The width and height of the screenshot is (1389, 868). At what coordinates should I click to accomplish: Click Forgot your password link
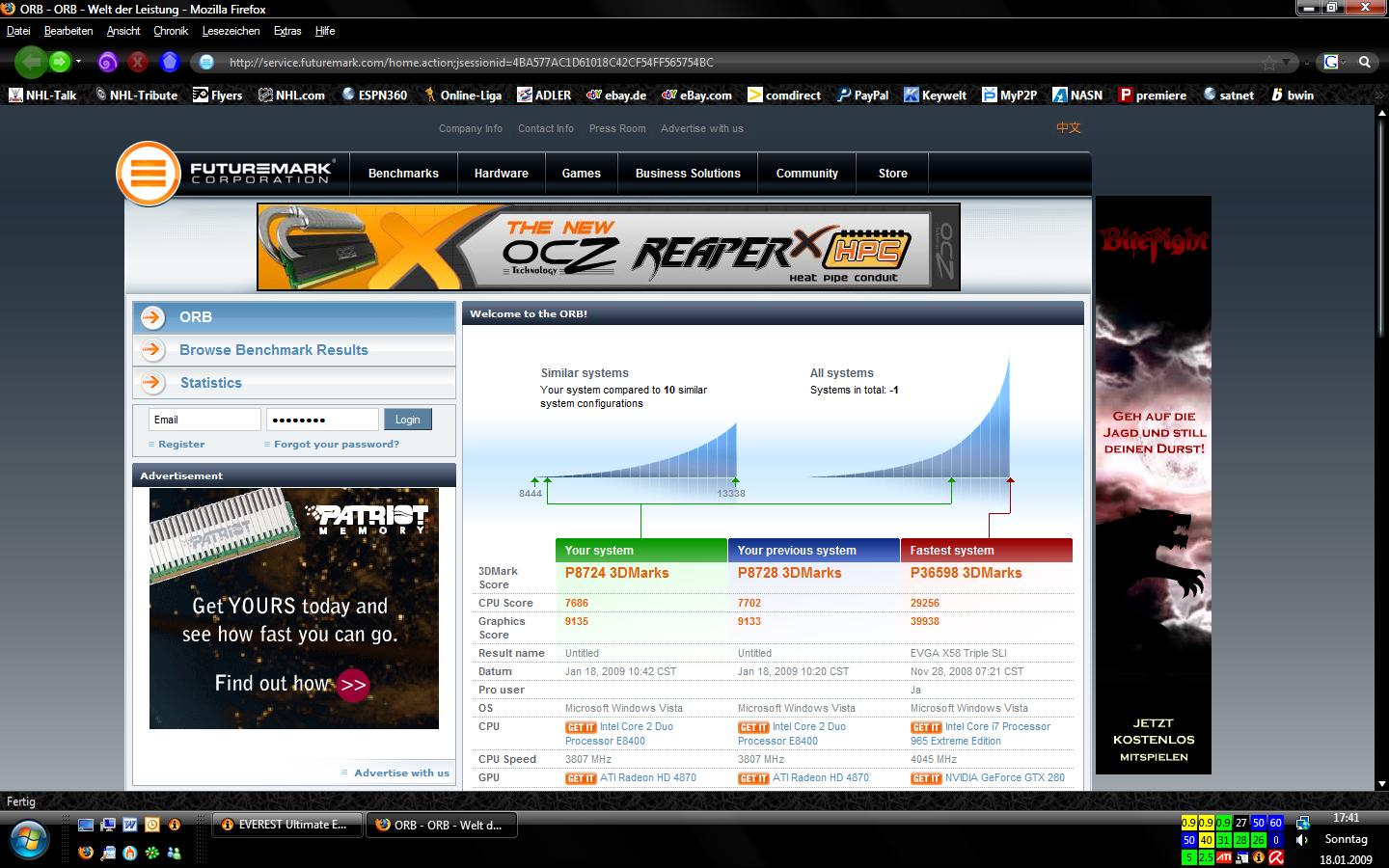click(x=337, y=445)
